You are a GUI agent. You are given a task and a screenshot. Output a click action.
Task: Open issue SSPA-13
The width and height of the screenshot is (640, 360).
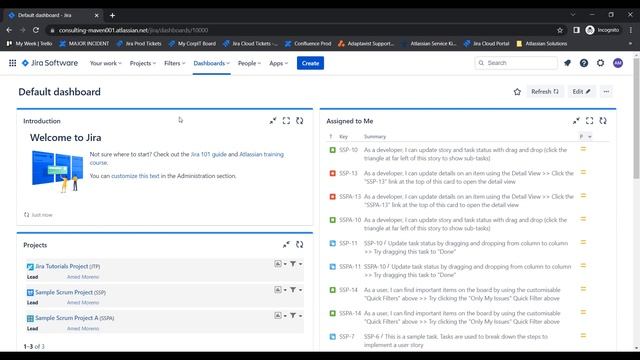tap(350, 197)
